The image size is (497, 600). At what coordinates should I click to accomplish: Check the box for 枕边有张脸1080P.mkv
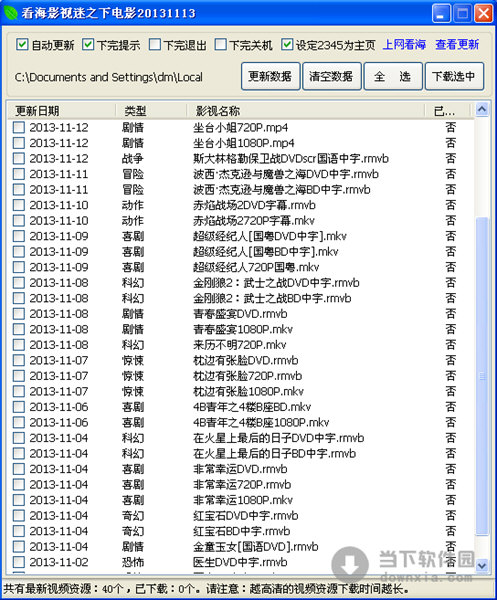click(19, 391)
